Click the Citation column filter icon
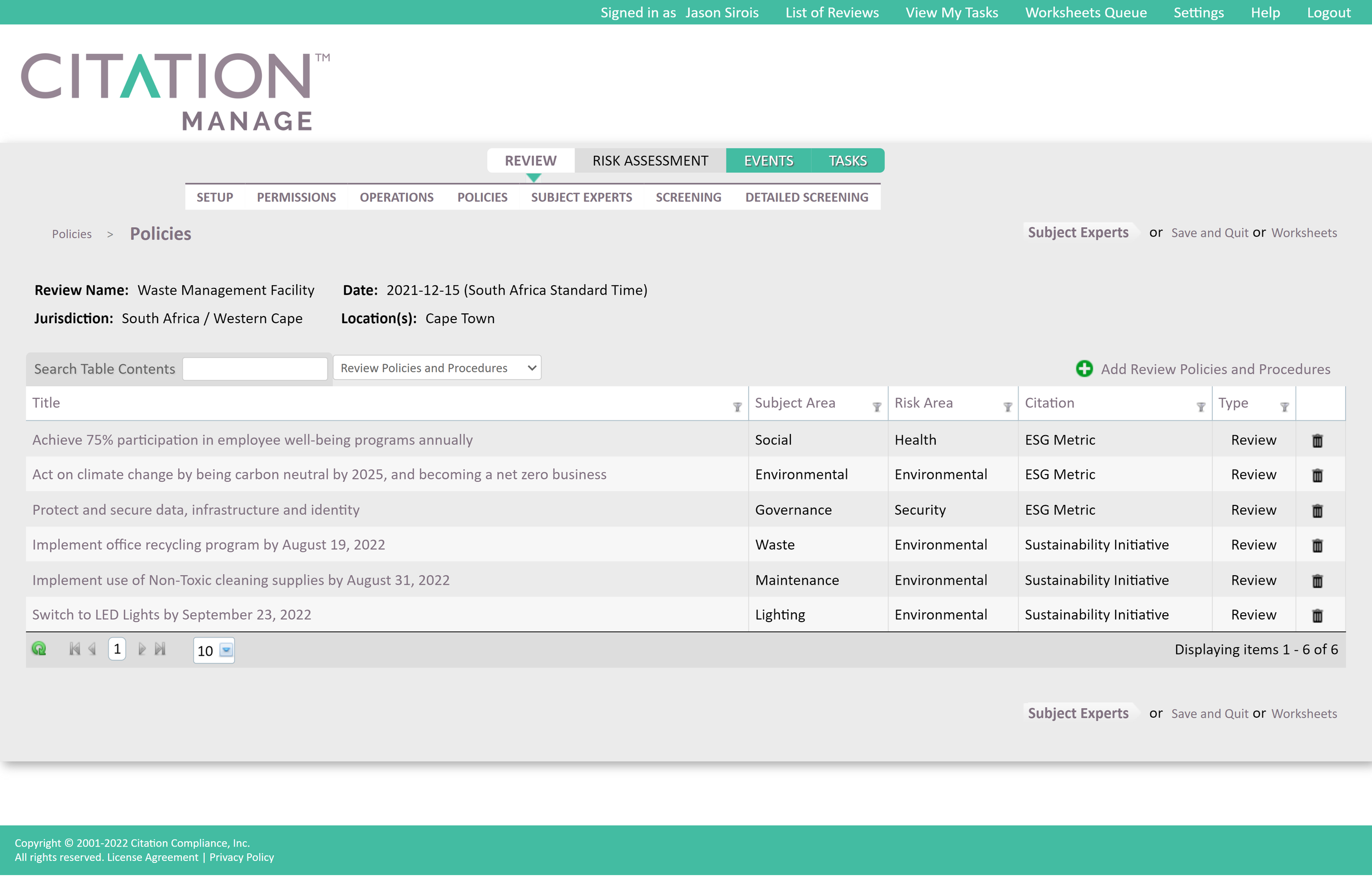This screenshot has height=879, width=1372. click(x=1201, y=407)
